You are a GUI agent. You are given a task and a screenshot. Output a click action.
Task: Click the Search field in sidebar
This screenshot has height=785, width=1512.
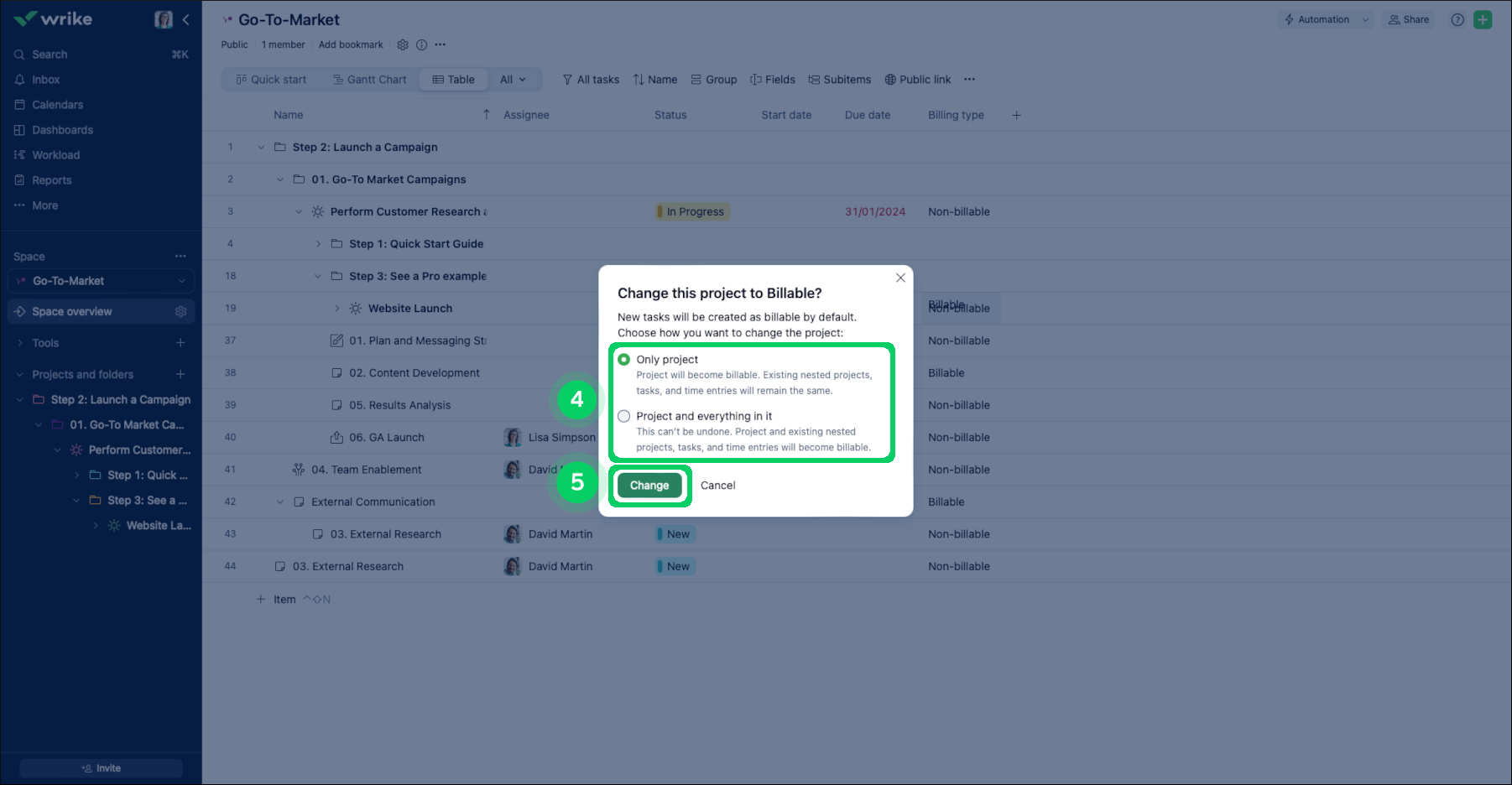click(x=101, y=55)
